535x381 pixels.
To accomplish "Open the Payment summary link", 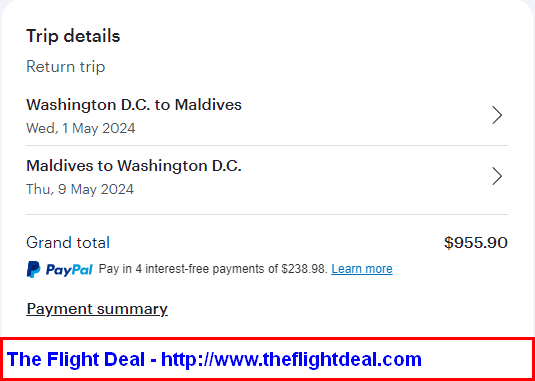I will pyautogui.click(x=97, y=309).
